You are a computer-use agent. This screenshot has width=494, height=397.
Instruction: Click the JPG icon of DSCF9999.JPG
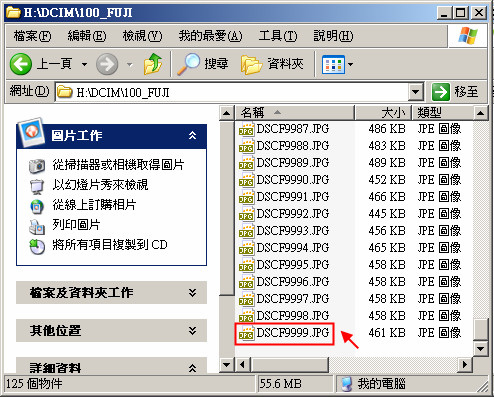click(246, 333)
